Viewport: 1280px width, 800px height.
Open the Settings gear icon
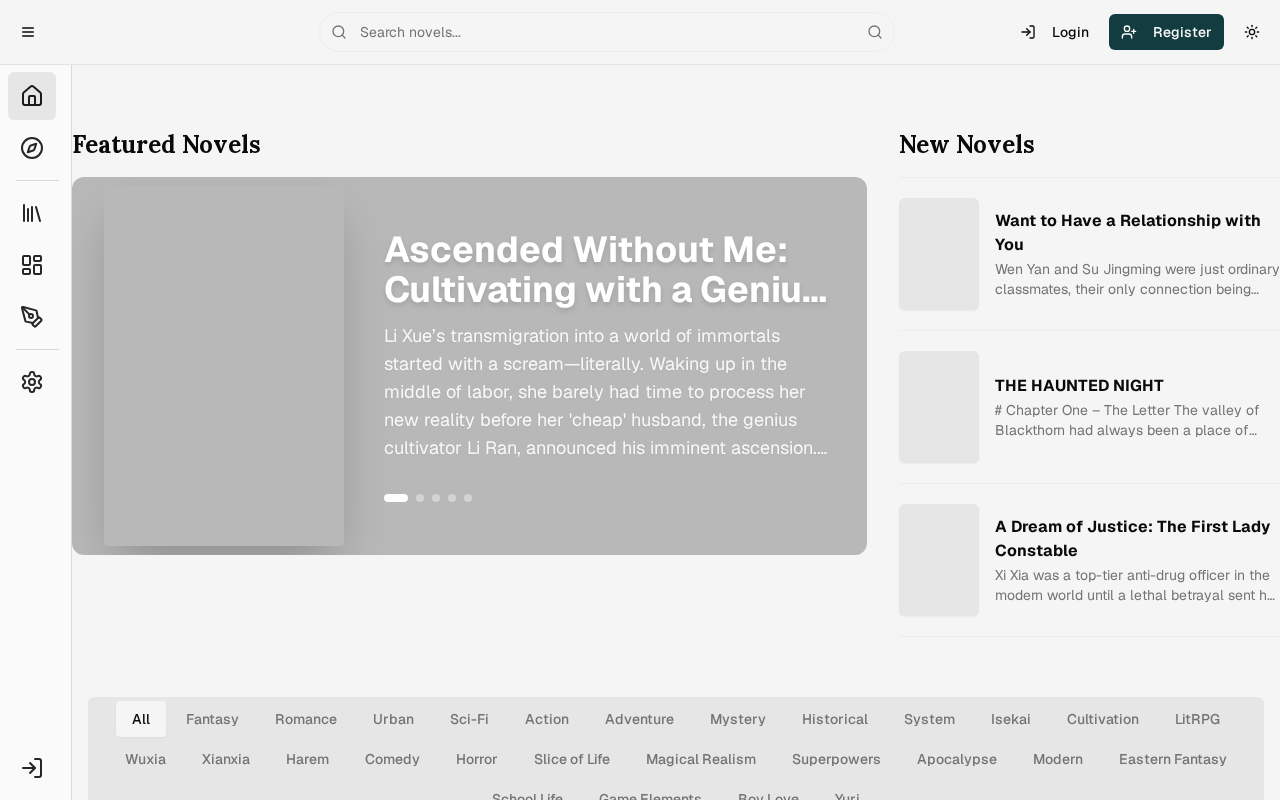pos(32,382)
